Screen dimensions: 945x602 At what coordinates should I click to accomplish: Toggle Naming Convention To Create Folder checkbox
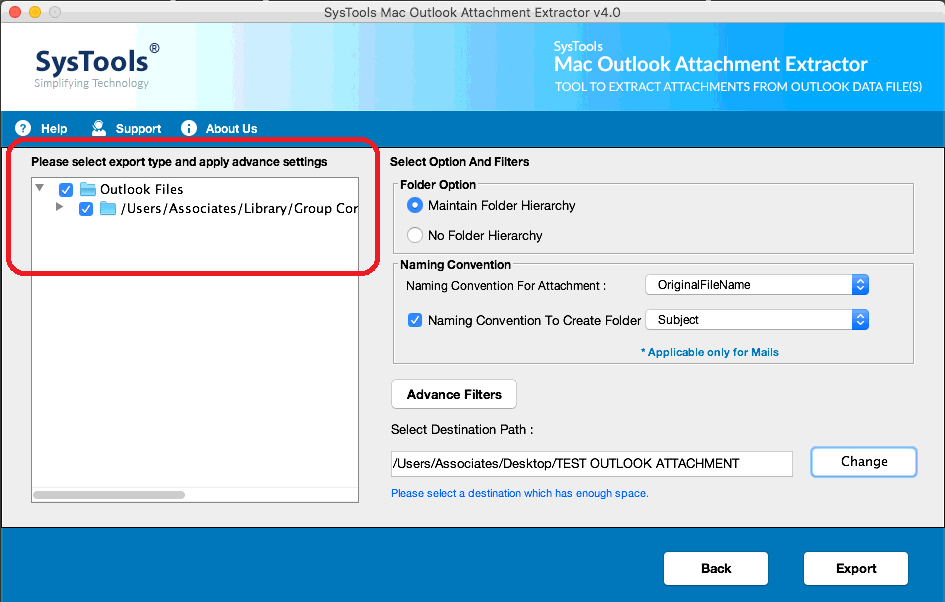click(415, 320)
